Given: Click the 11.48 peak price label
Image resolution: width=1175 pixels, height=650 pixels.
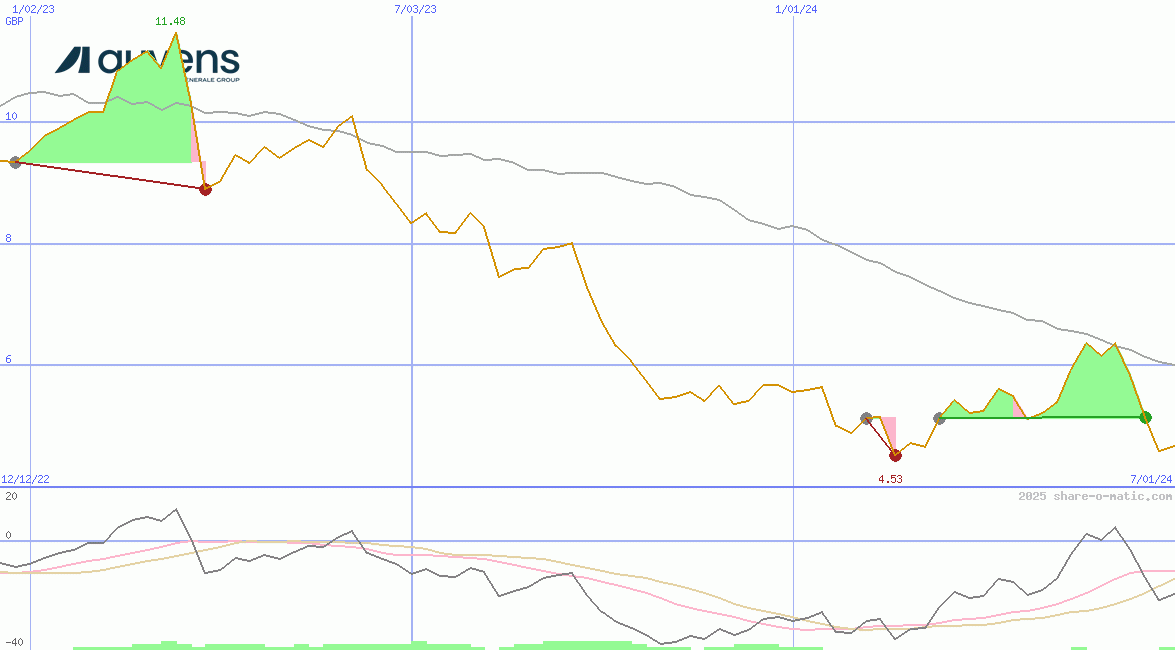Looking at the screenshot, I should 170,21.
